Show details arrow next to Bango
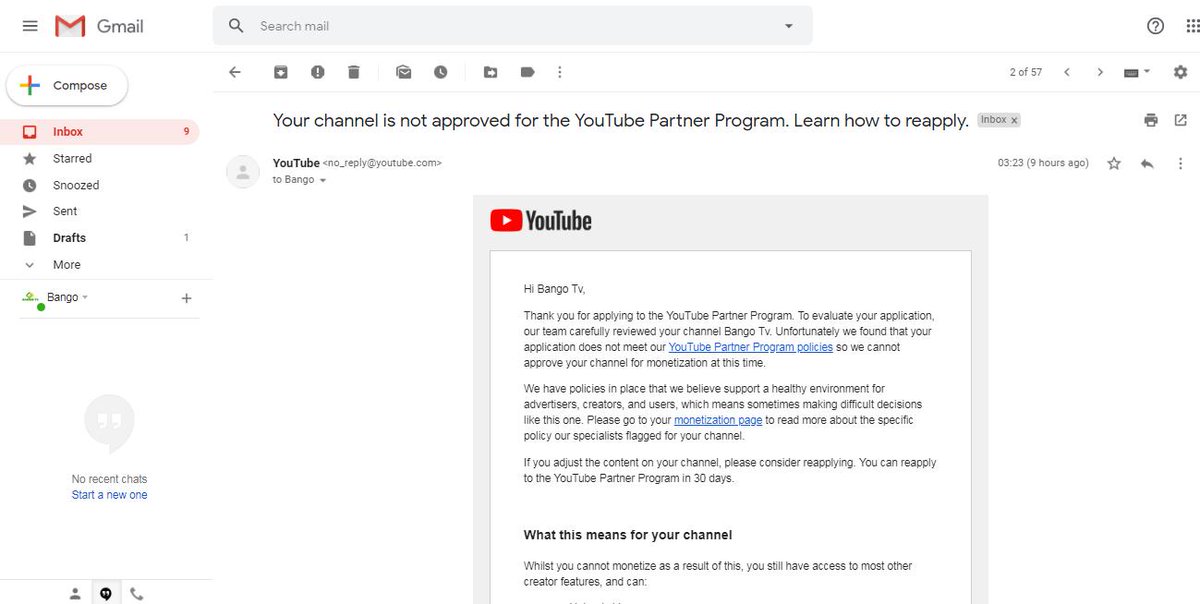 323,181
